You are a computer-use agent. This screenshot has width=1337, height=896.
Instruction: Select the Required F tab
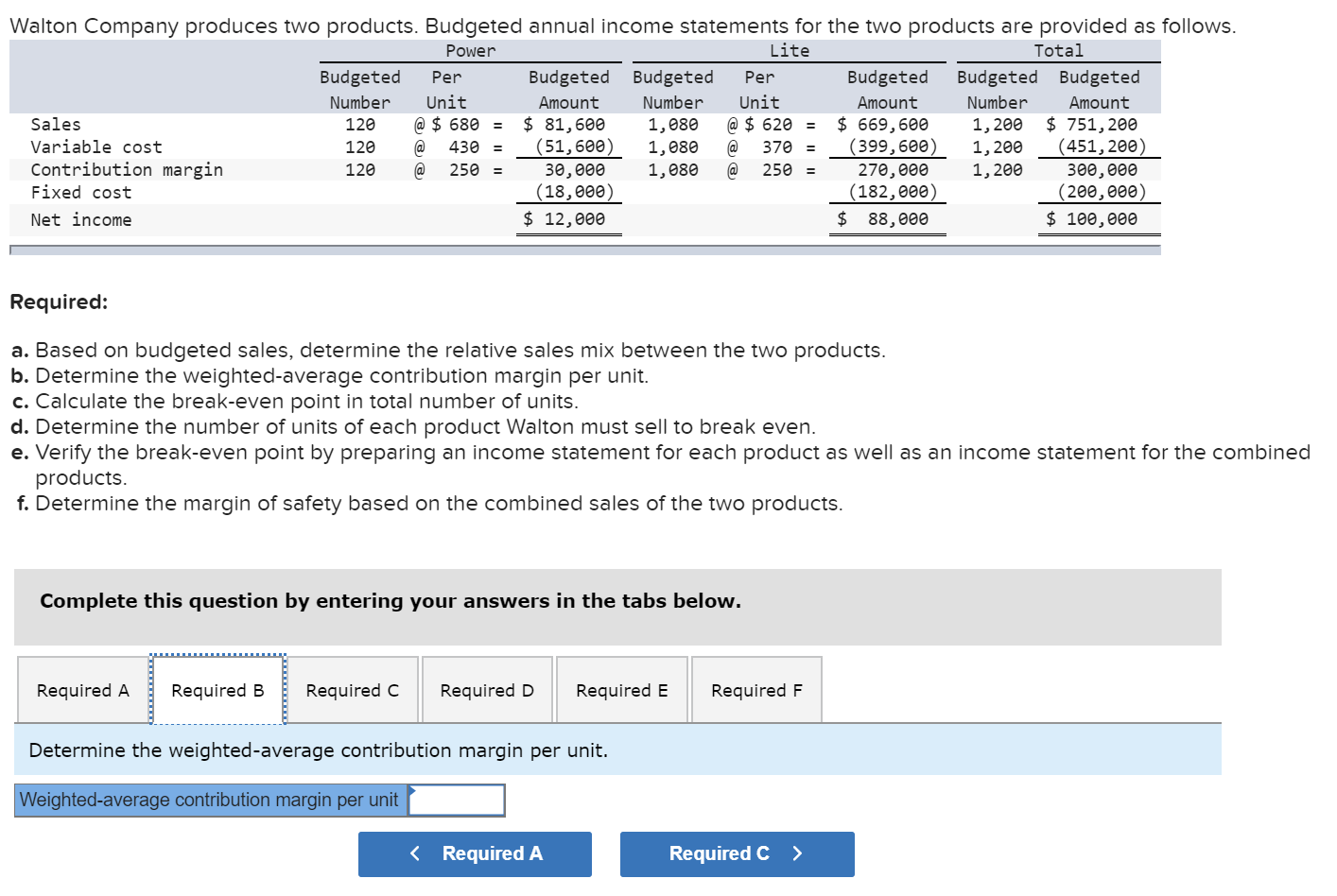click(x=756, y=690)
